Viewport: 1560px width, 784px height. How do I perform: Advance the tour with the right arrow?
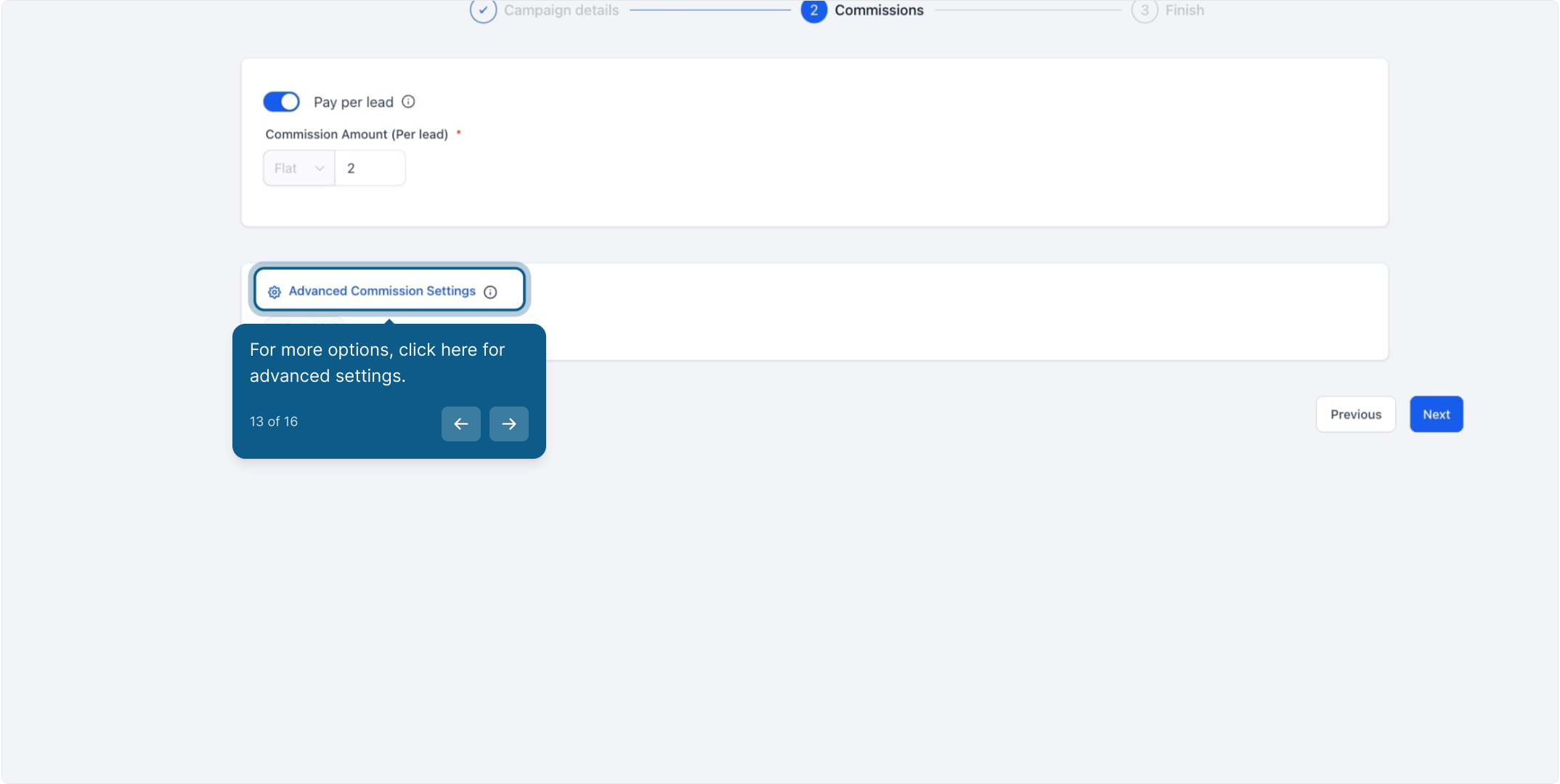click(509, 424)
